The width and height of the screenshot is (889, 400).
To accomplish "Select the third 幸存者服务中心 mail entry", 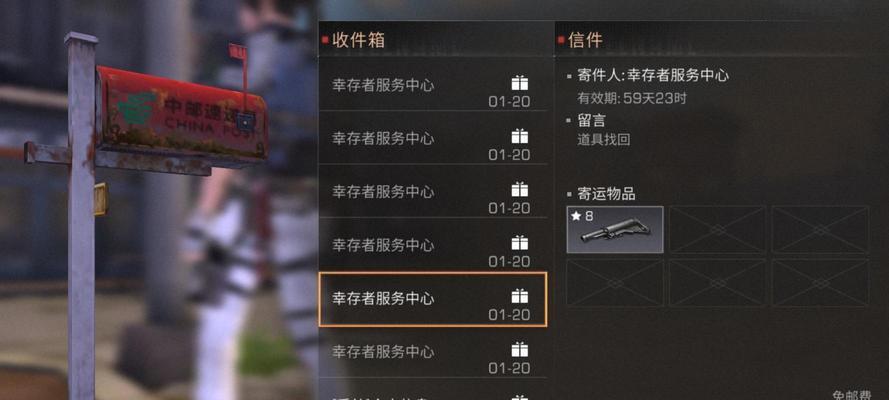I will coord(433,190).
